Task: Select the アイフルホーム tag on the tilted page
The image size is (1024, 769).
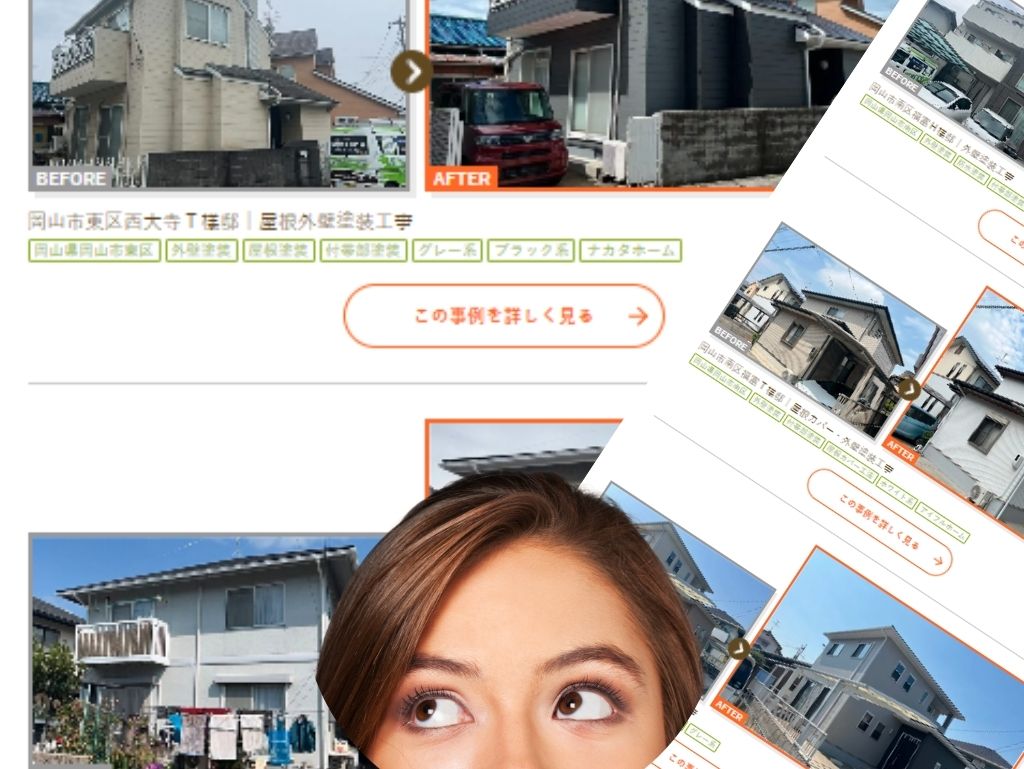Action: click(942, 522)
